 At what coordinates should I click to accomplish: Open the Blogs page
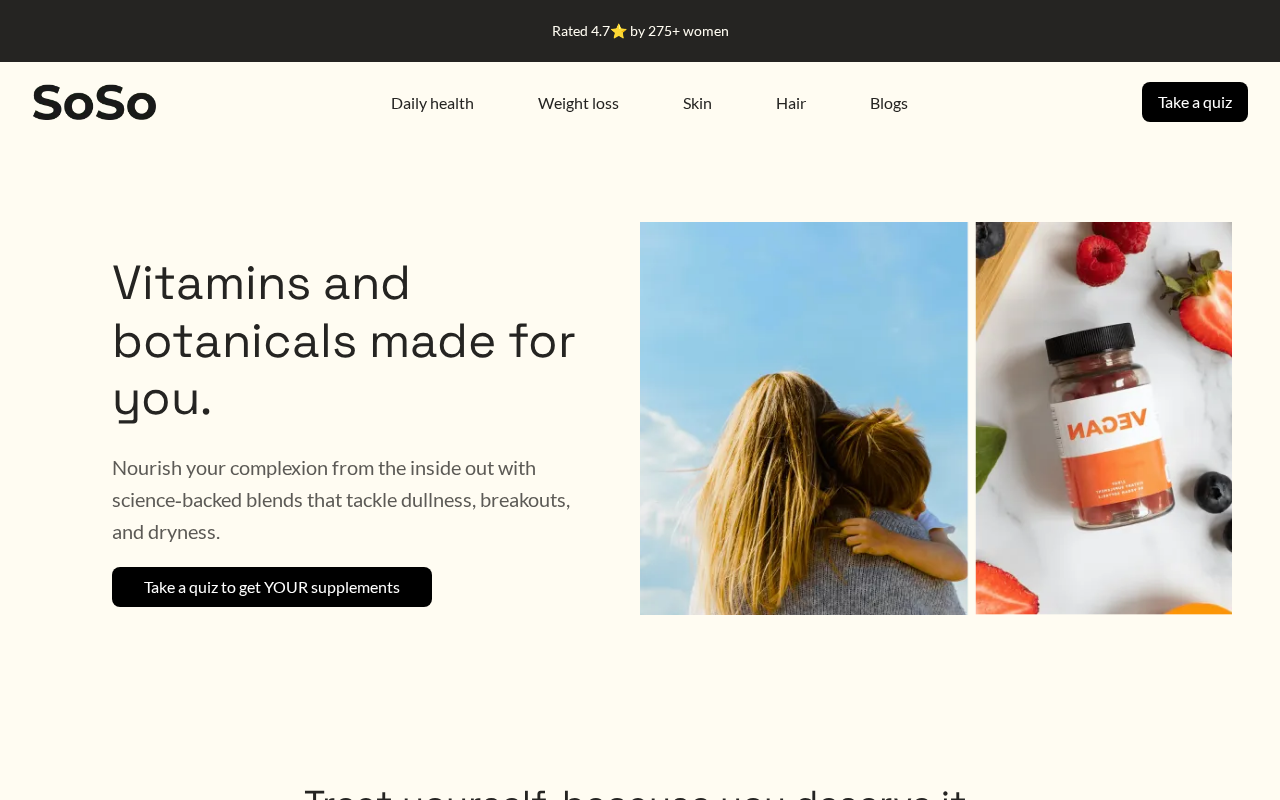[889, 103]
